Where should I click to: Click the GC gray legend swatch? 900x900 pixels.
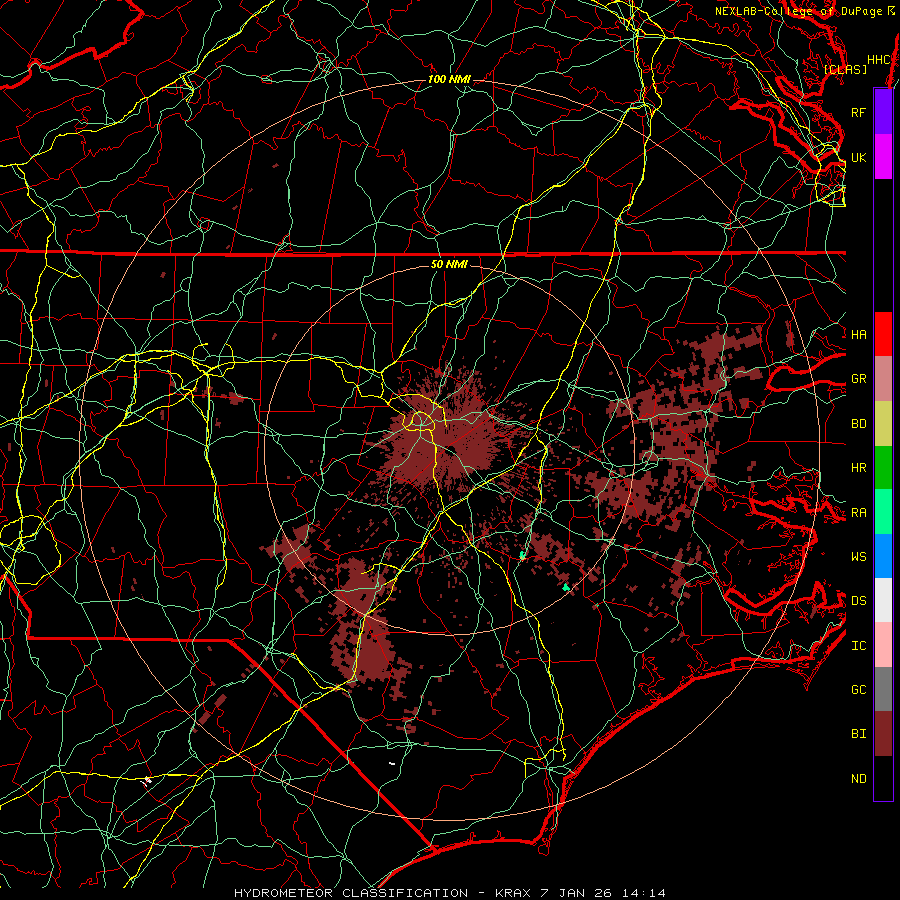pyautogui.click(x=883, y=689)
